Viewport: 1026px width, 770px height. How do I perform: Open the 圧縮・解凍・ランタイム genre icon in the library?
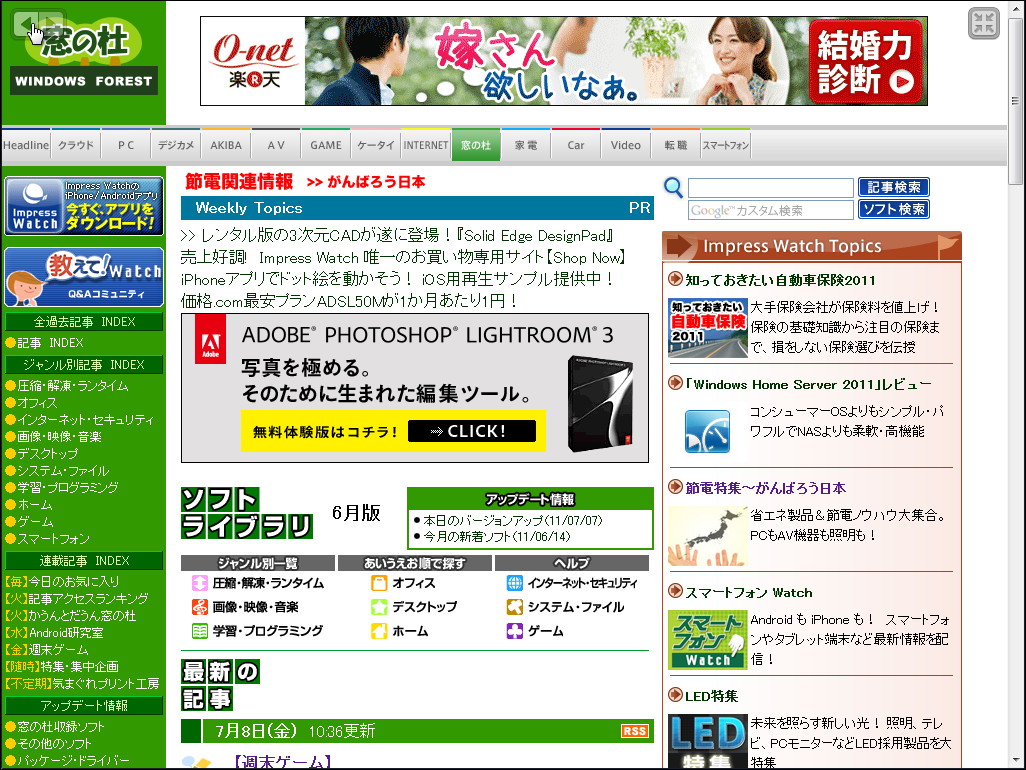200,583
